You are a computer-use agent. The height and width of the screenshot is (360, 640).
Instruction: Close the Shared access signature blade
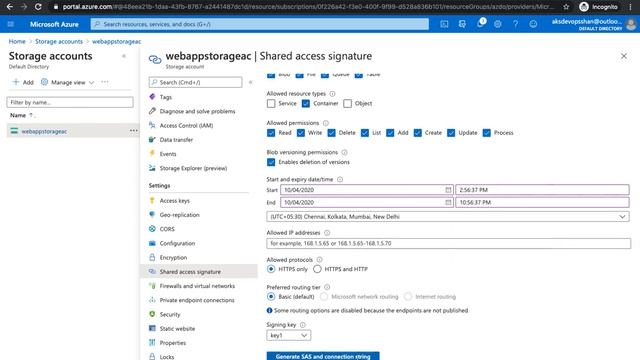(x=624, y=56)
